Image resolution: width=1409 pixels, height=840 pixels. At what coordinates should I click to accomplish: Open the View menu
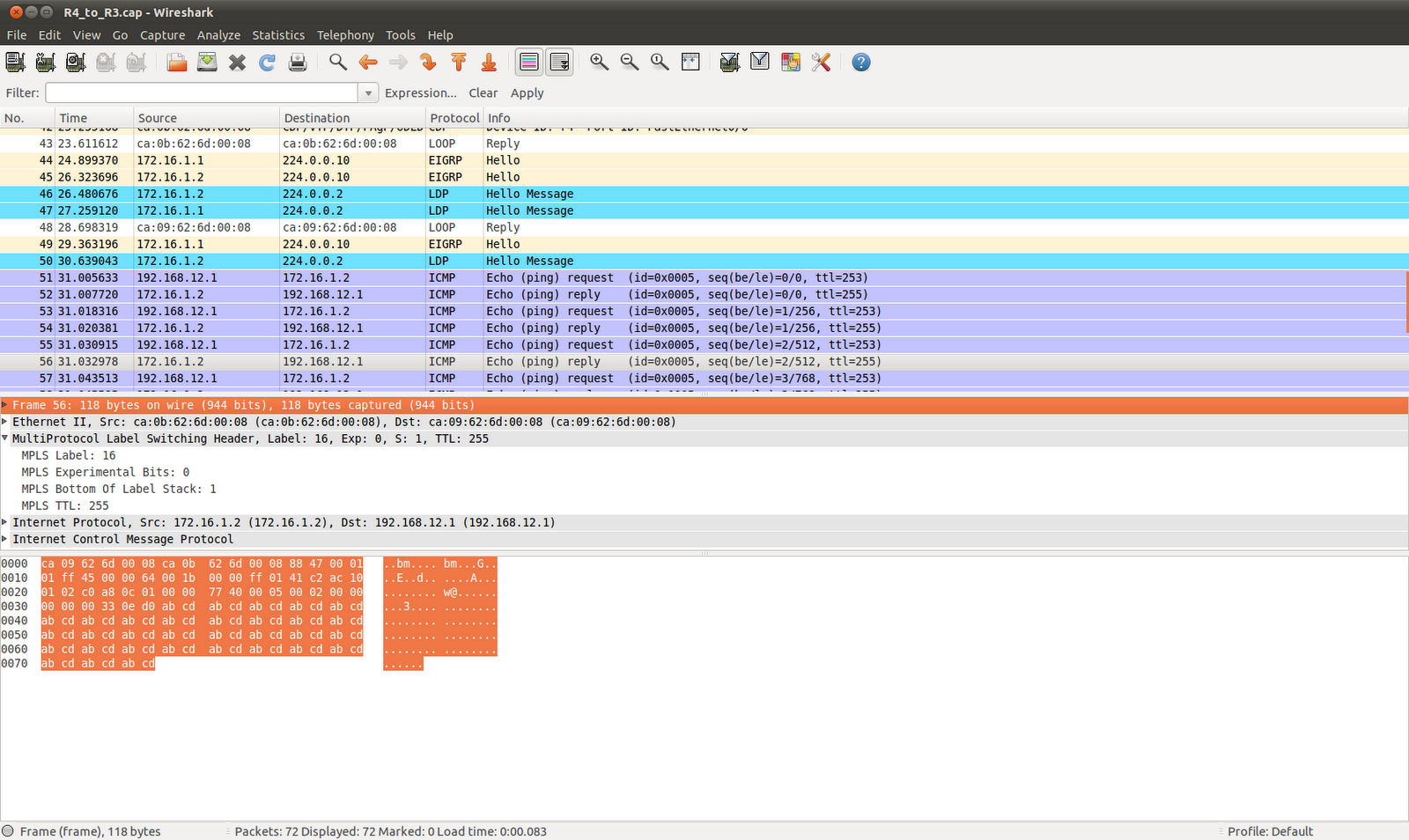(86, 35)
